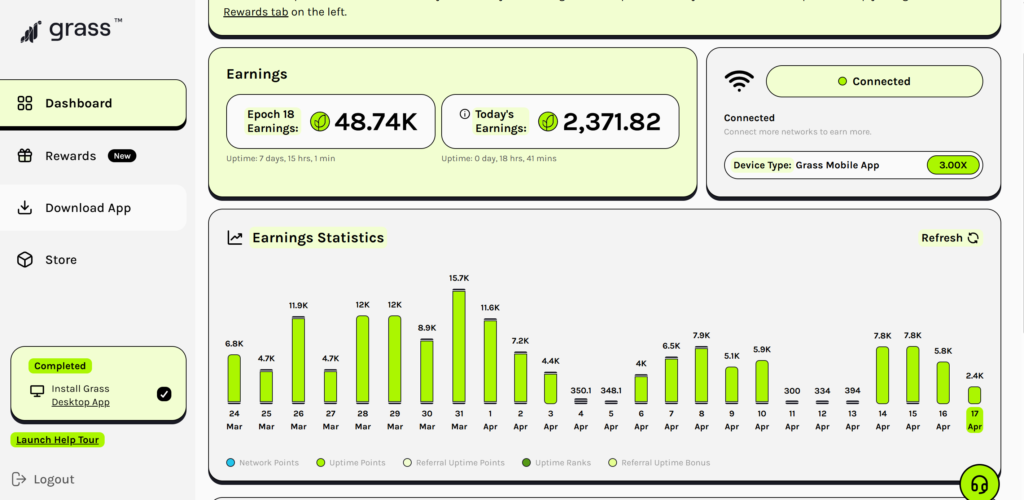Image resolution: width=1024 pixels, height=500 pixels.
Task: Toggle the Network Points legend
Action: [x=263, y=463]
